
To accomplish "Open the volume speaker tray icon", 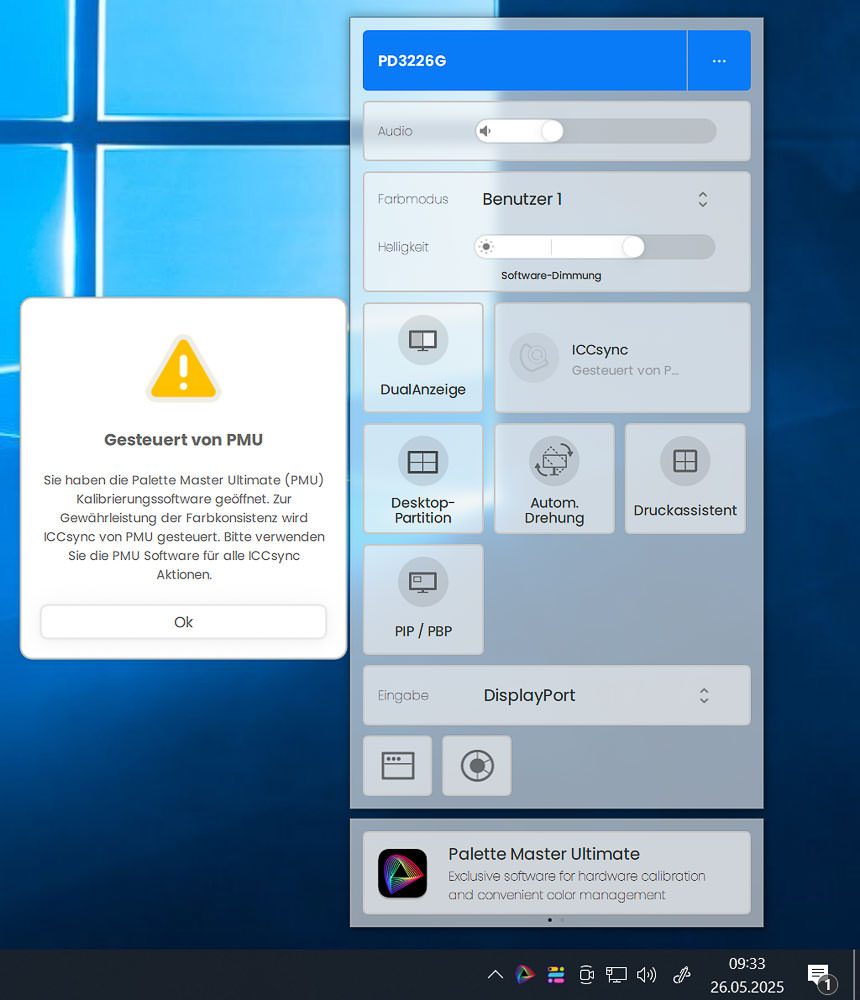I will (x=646, y=974).
